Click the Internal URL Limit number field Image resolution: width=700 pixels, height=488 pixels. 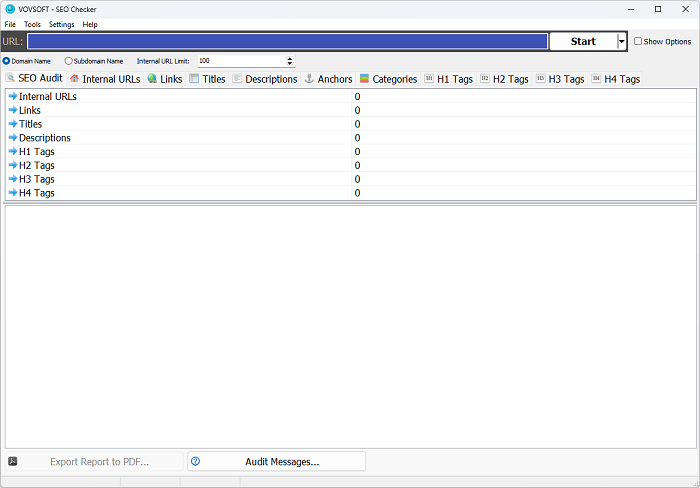click(x=242, y=61)
